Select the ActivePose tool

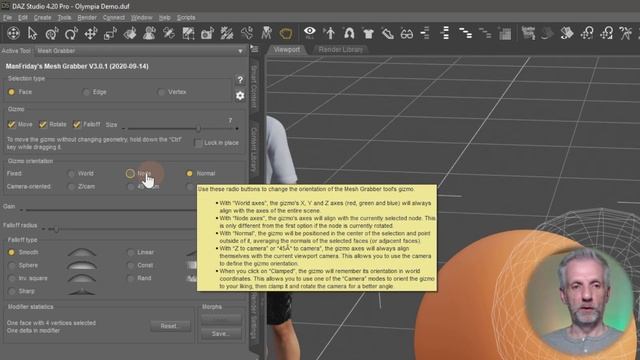pos(52,33)
